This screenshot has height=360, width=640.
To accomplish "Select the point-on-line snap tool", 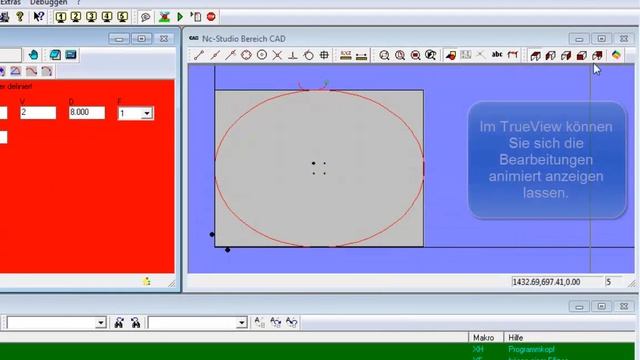I will [230, 55].
